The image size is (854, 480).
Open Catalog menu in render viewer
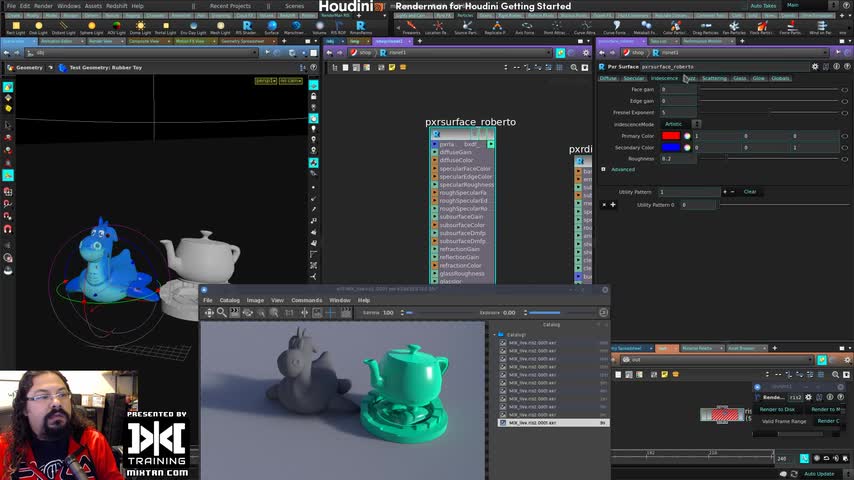tap(229, 300)
